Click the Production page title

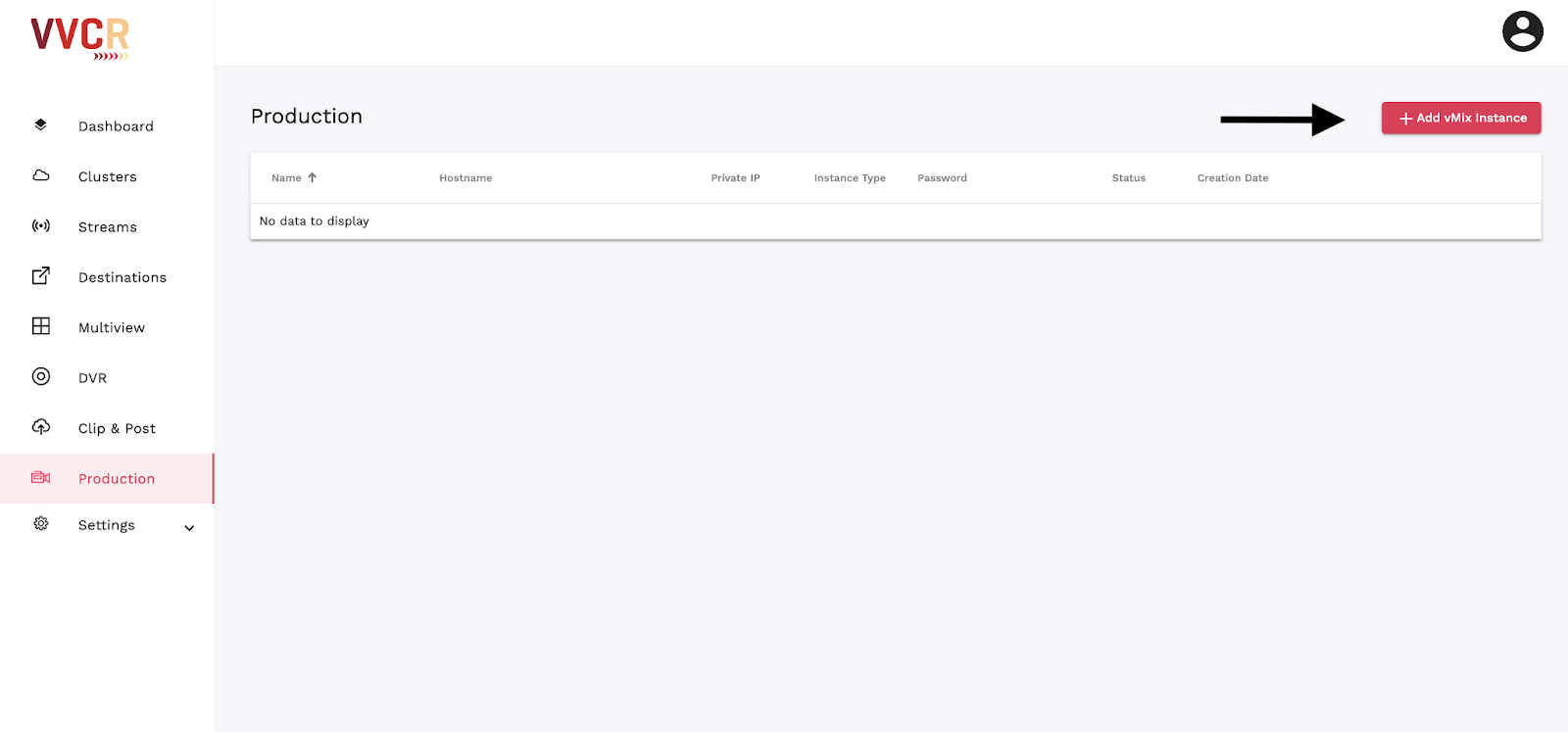(x=307, y=116)
